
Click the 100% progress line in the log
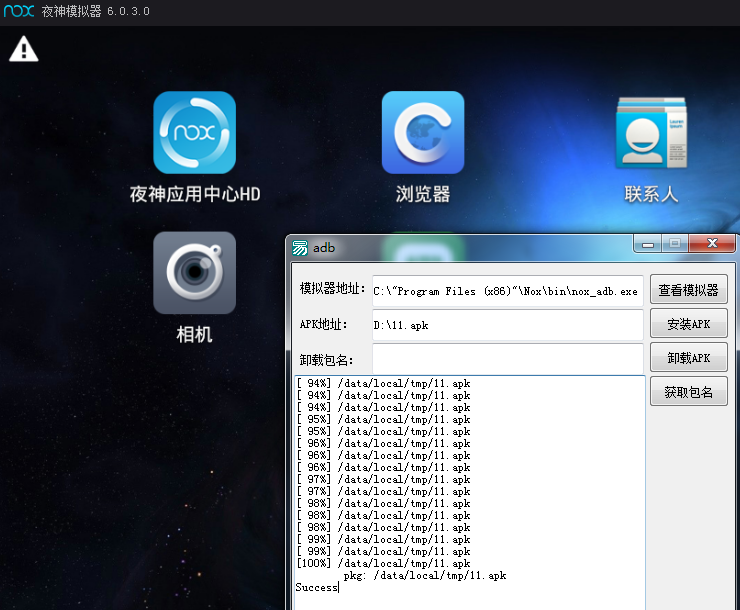[383, 564]
